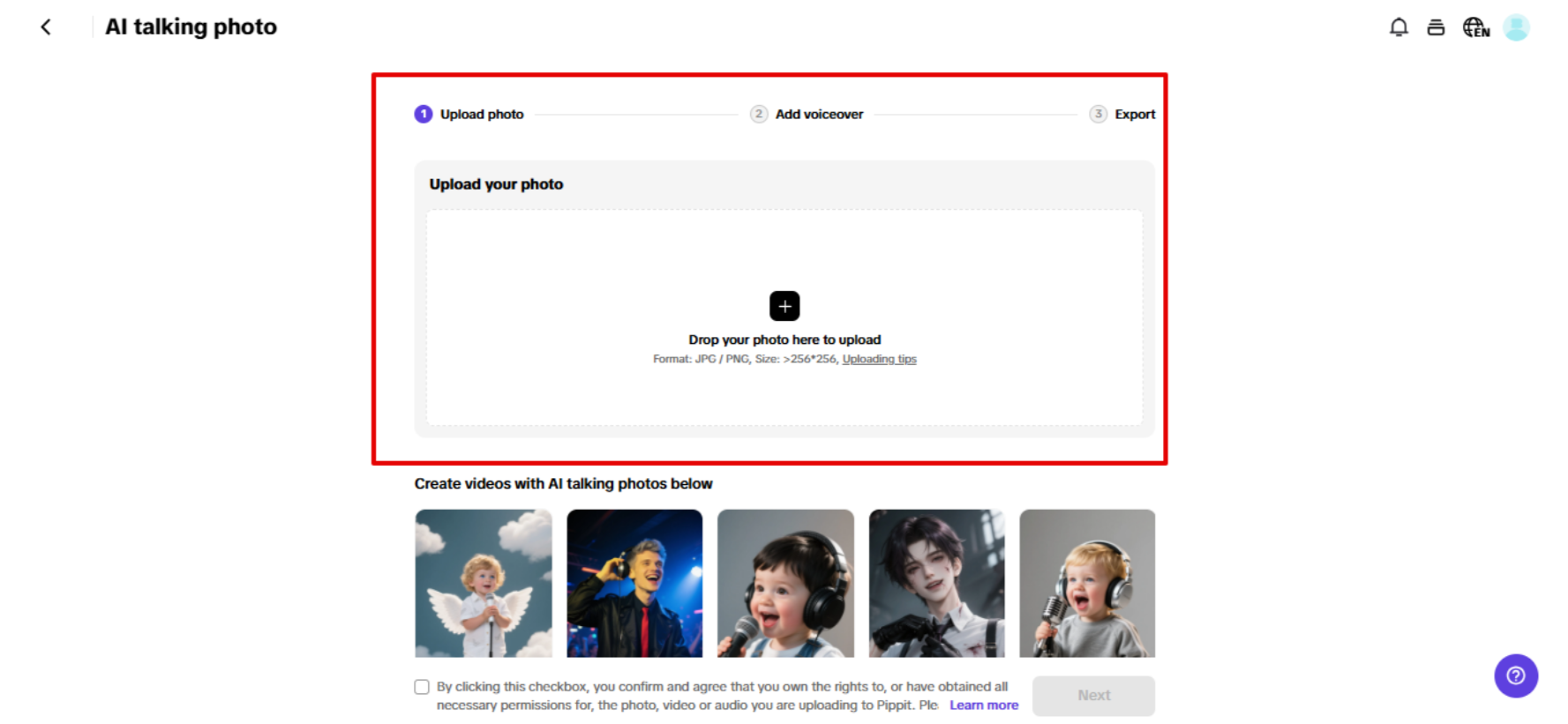Choose the blond baby holding microphone photo
Screen dimensions: 1568x724
pyautogui.click(x=1087, y=583)
